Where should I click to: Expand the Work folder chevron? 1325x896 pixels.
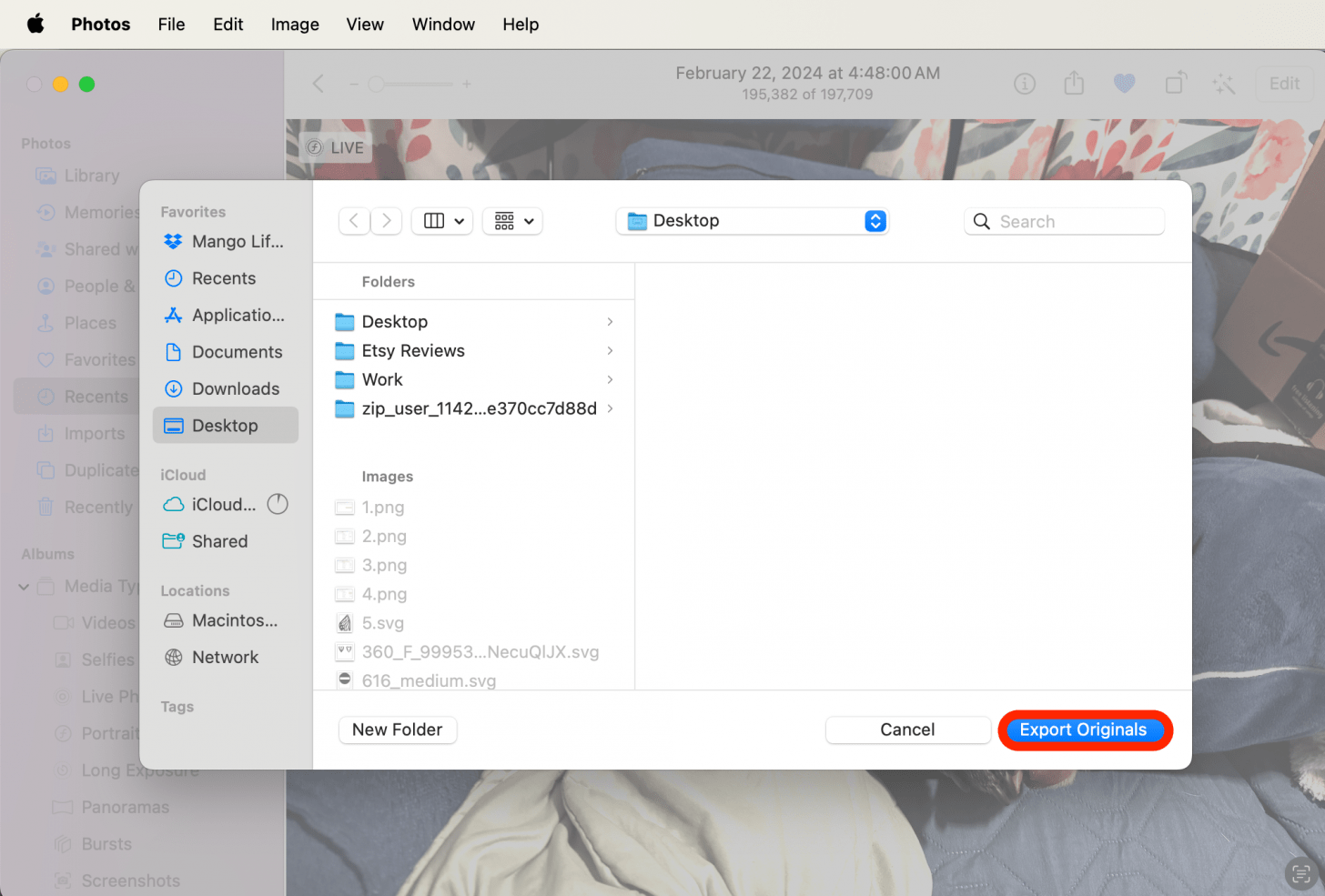[610, 380]
